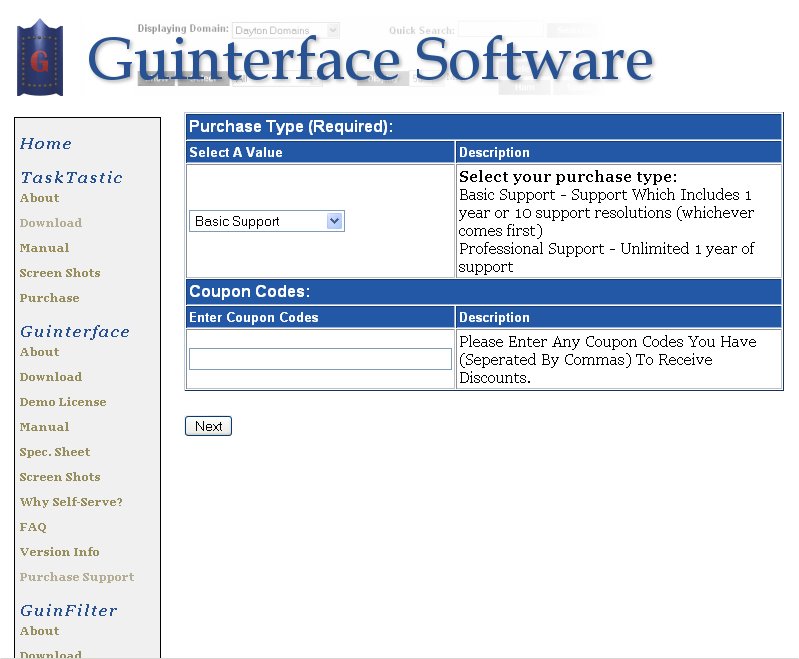
Task: Click into the coupon codes text field
Action: (x=320, y=359)
